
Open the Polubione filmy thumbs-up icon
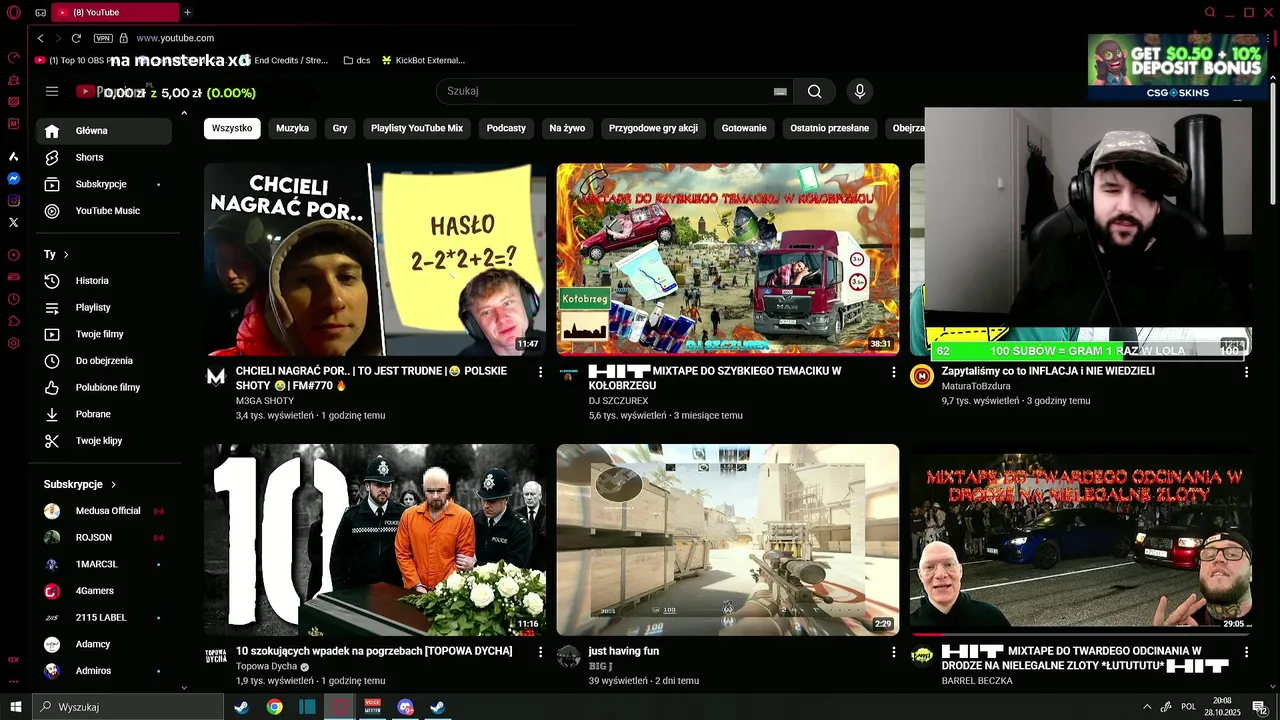click(52, 387)
